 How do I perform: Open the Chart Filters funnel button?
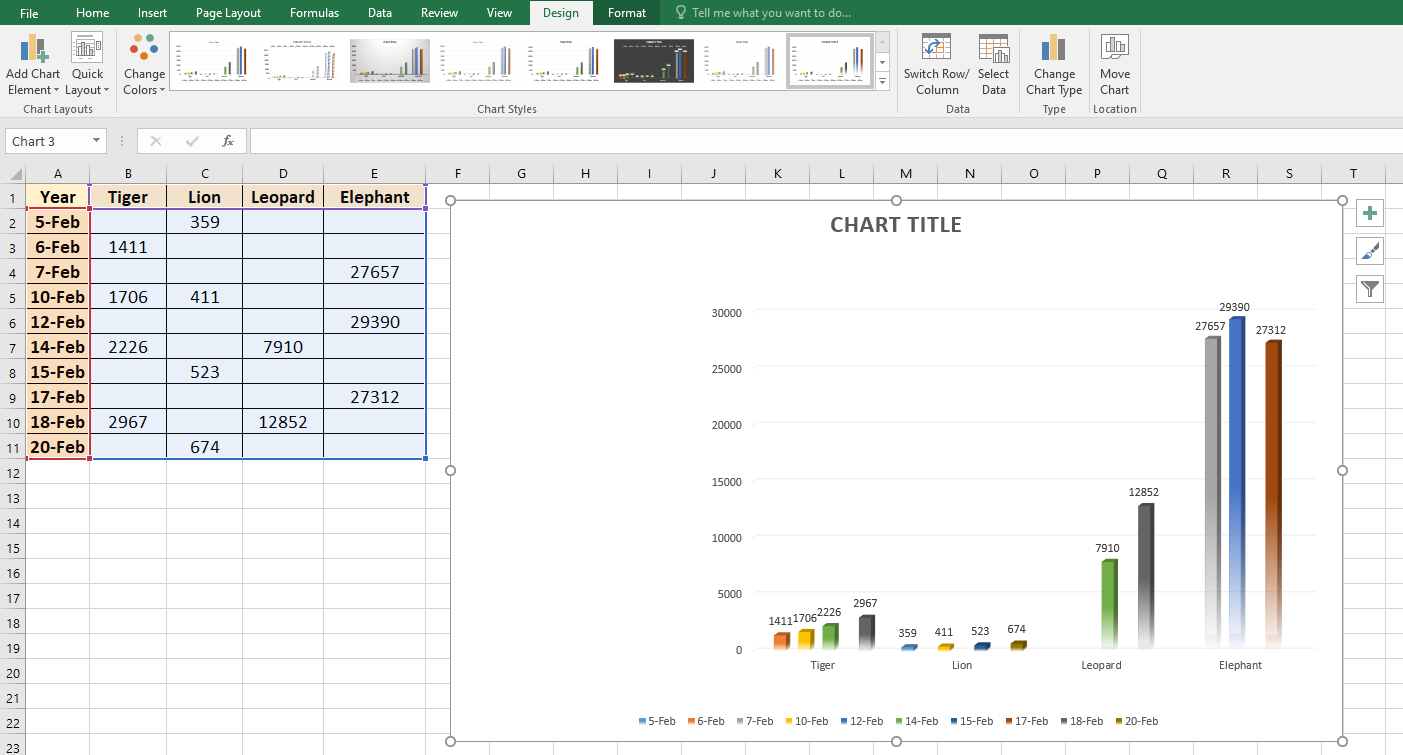pos(1369,290)
